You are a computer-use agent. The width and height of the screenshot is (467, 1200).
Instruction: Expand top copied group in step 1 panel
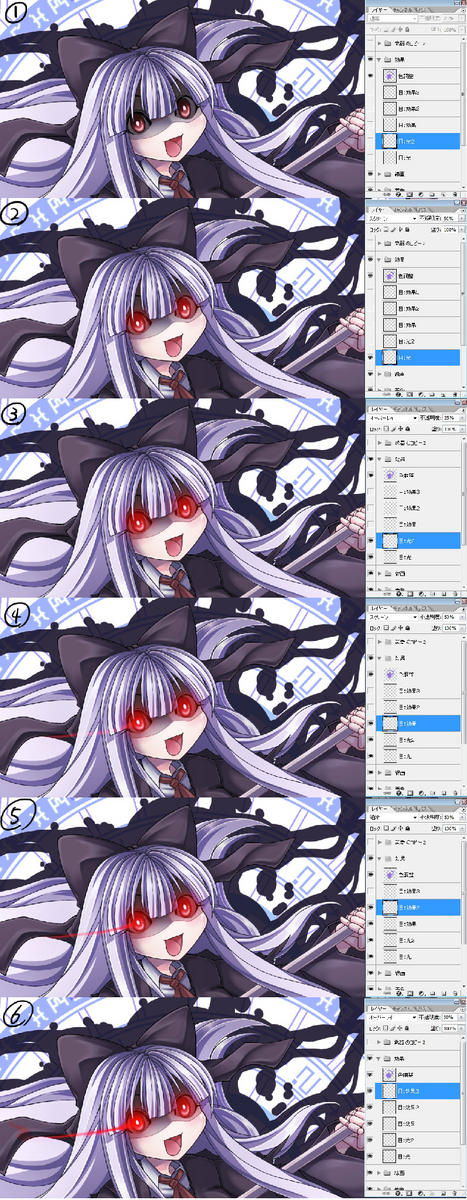[x=379, y=43]
